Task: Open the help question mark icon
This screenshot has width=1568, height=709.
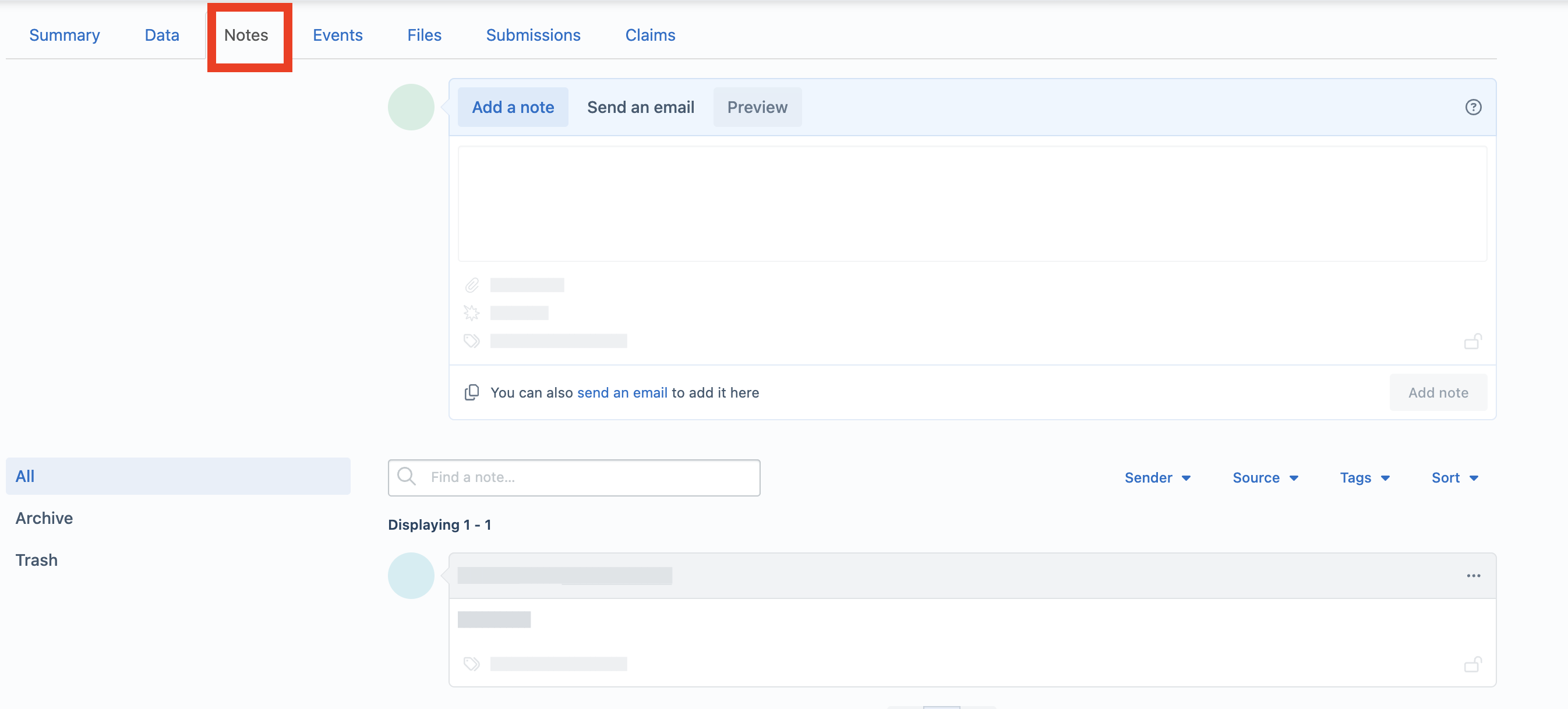Action: (1473, 107)
